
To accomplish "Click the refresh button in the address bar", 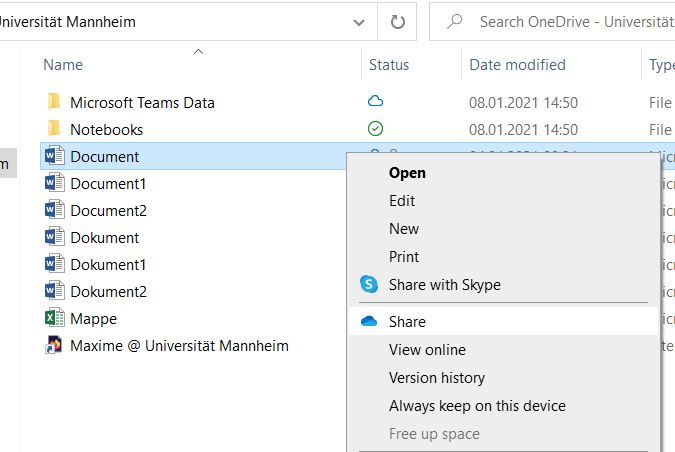I will (397, 22).
